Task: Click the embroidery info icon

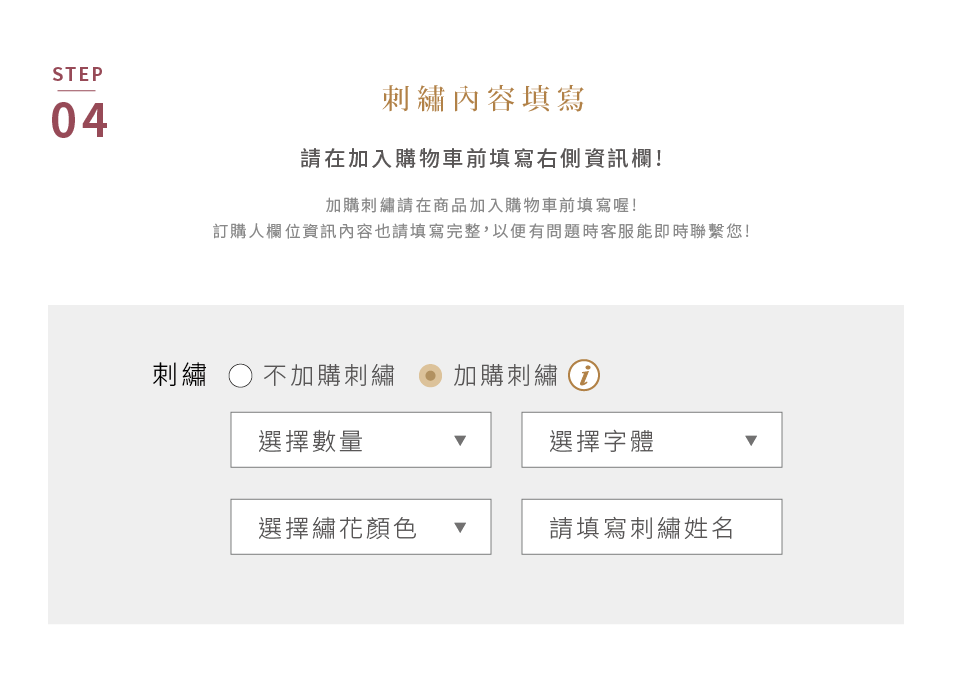Action: click(583, 375)
